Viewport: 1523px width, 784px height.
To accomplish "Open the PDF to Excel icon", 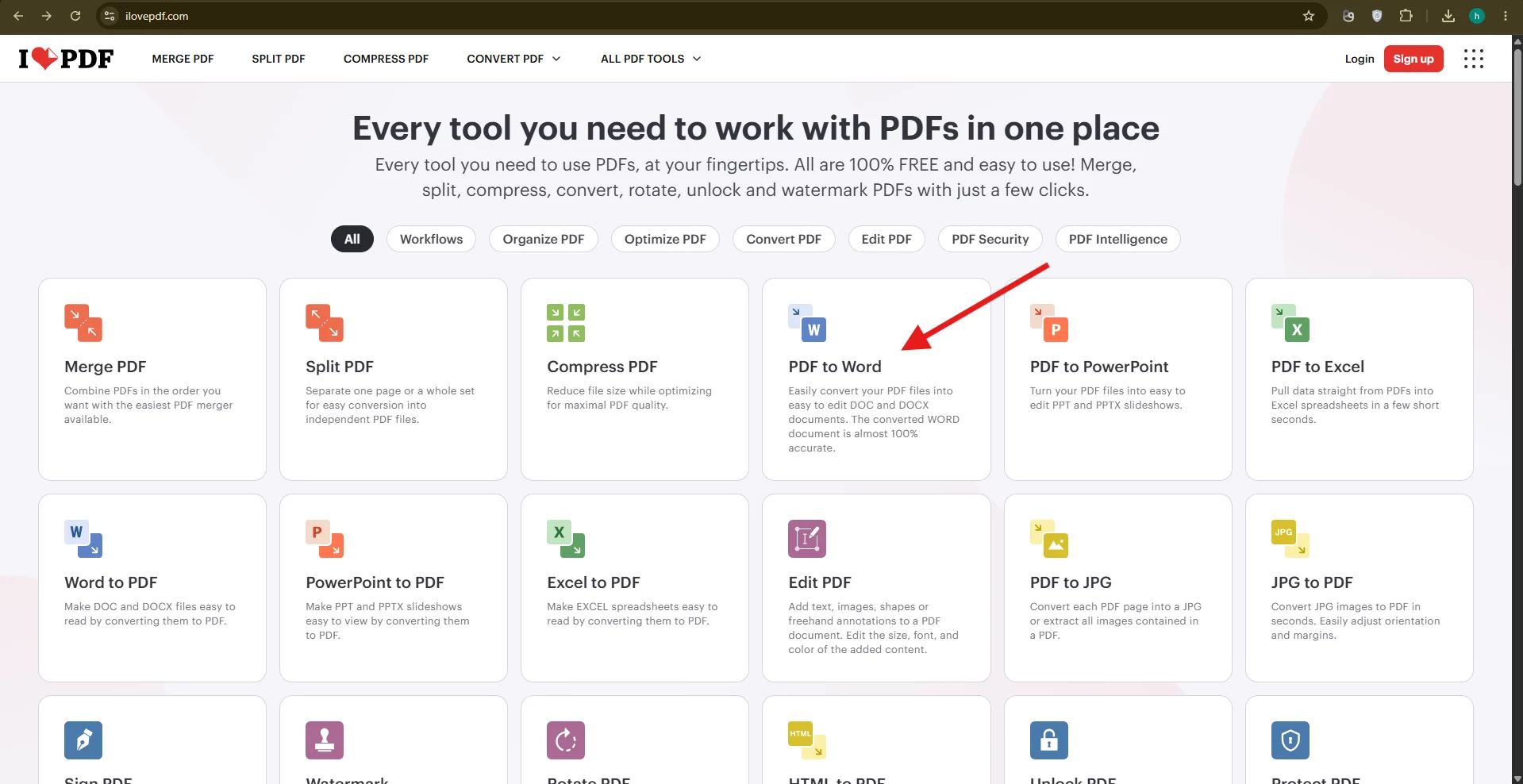I will pyautogui.click(x=1290, y=323).
